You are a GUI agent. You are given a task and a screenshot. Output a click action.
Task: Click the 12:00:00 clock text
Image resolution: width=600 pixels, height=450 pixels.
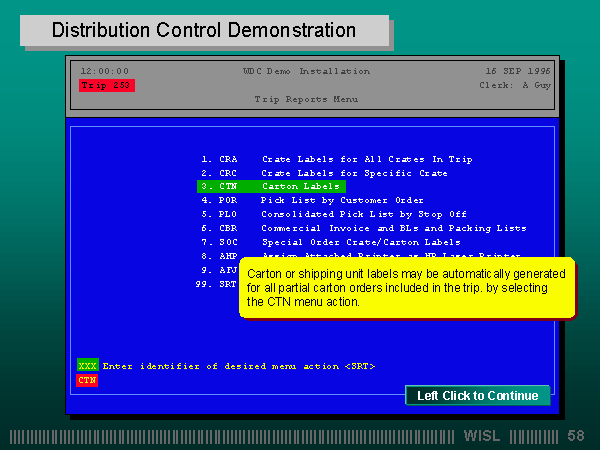(x=104, y=71)
